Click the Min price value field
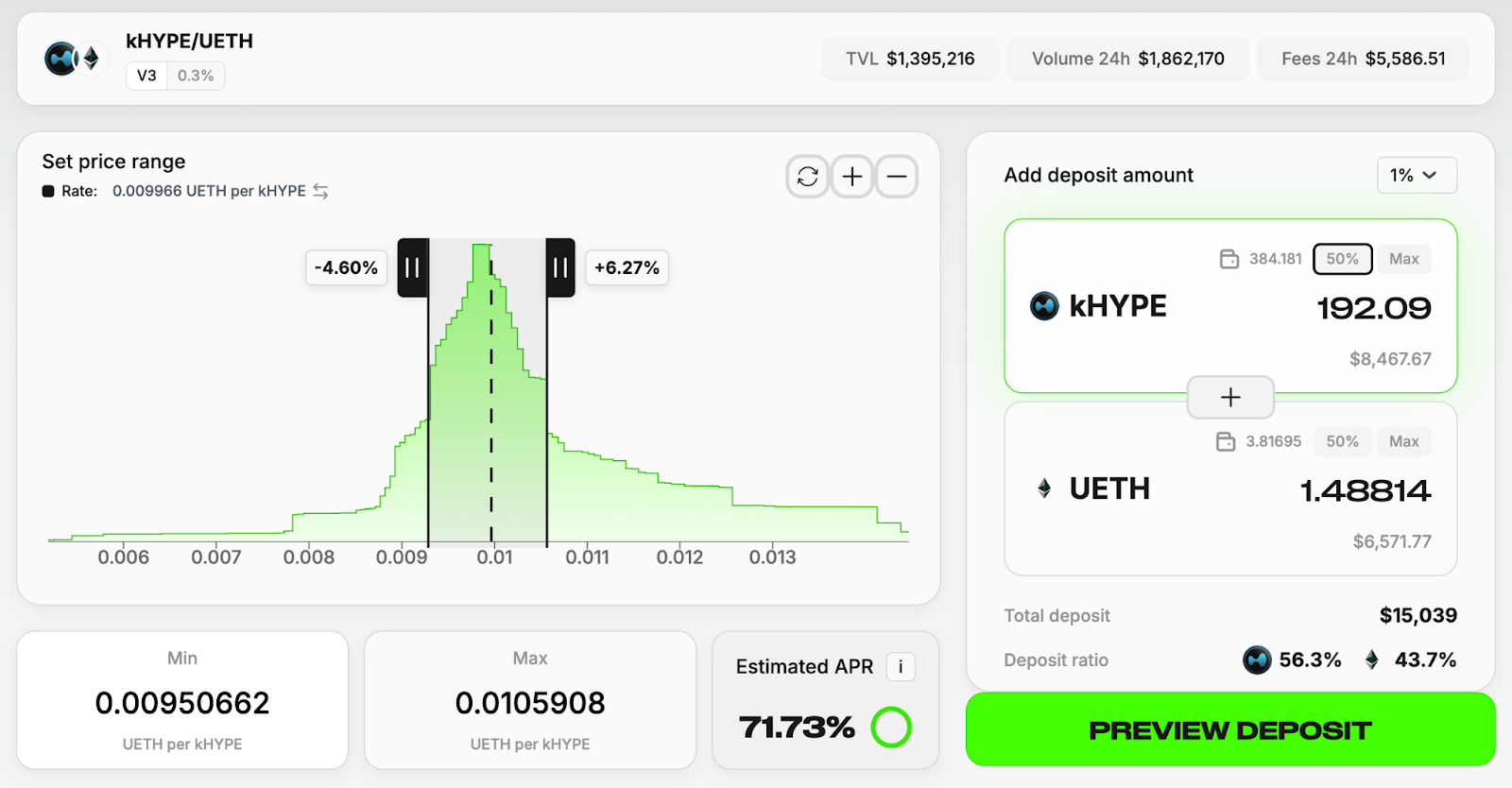This screenshot has height=788, width=1512. (182, 703)
